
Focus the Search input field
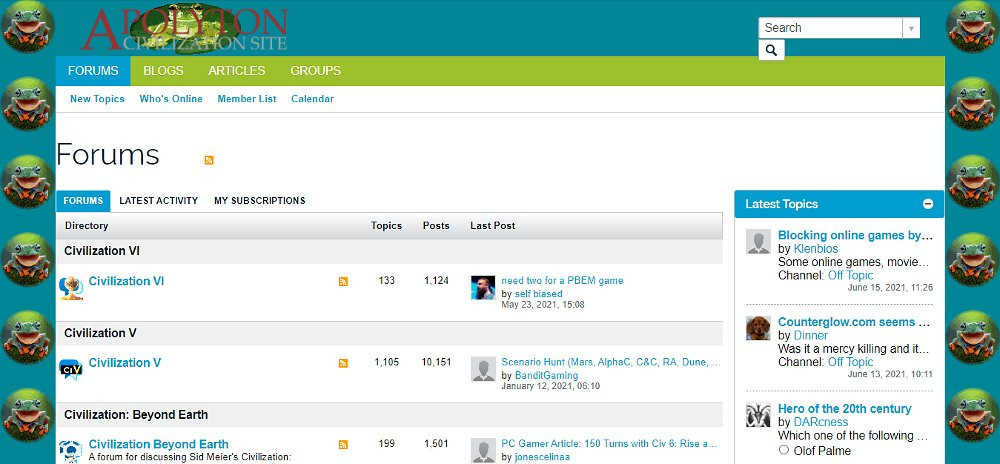pyautogui.click(x=831, y=28)
